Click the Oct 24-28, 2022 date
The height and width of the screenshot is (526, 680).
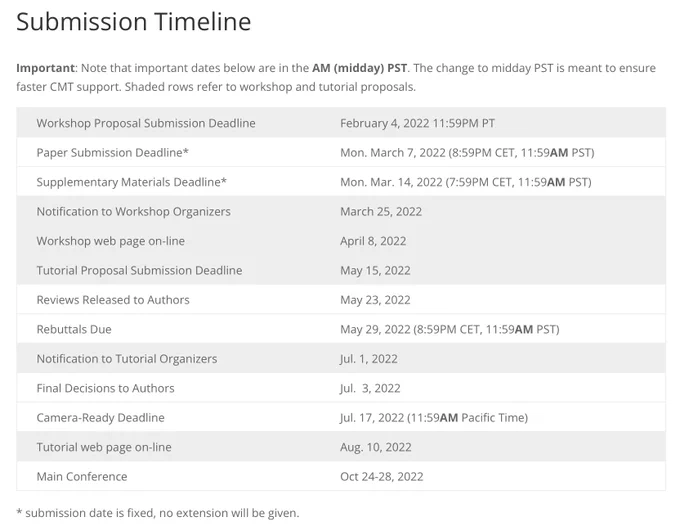(382, 477)
